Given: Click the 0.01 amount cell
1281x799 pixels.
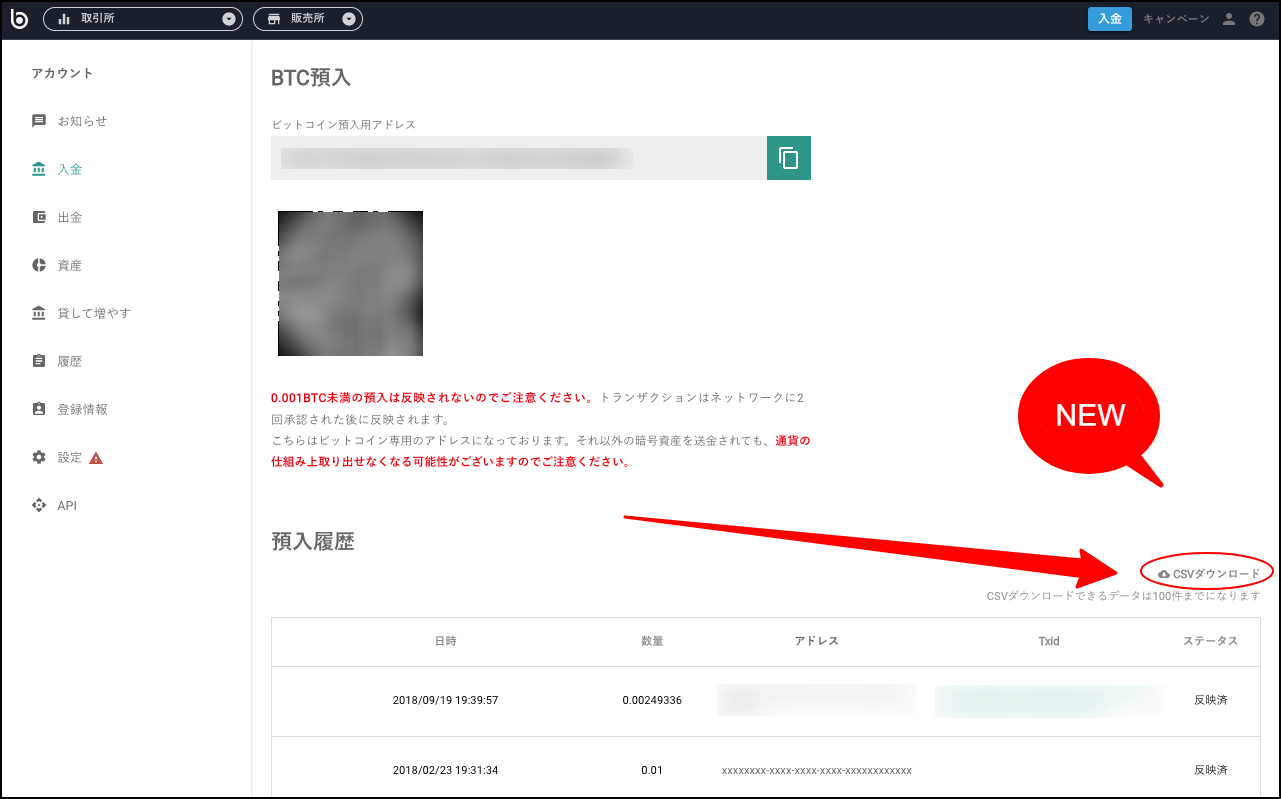Looking at the screenshot, I should pos(652,770).
